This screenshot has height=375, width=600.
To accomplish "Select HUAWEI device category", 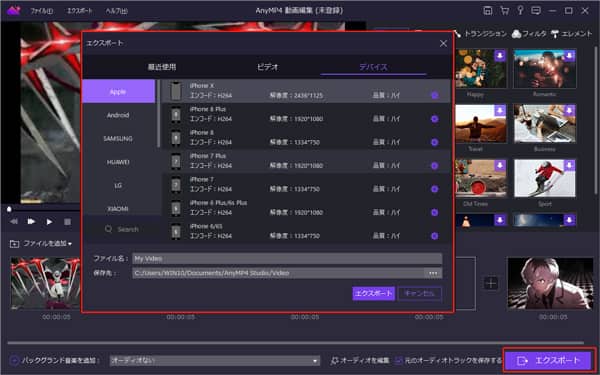I will (x=118, y=162).
